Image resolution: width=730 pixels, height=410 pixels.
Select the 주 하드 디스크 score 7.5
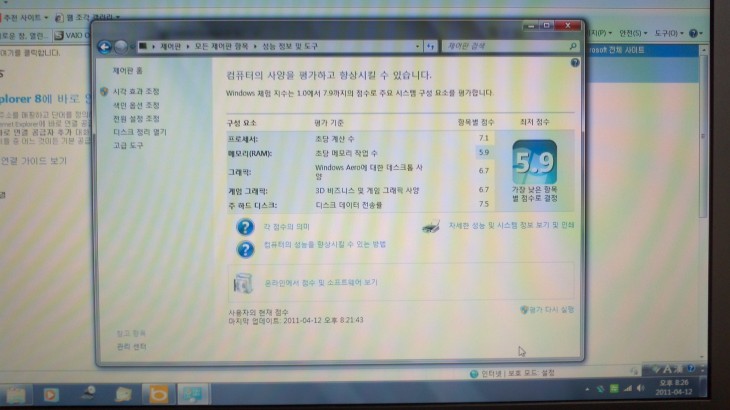(484, 204)
